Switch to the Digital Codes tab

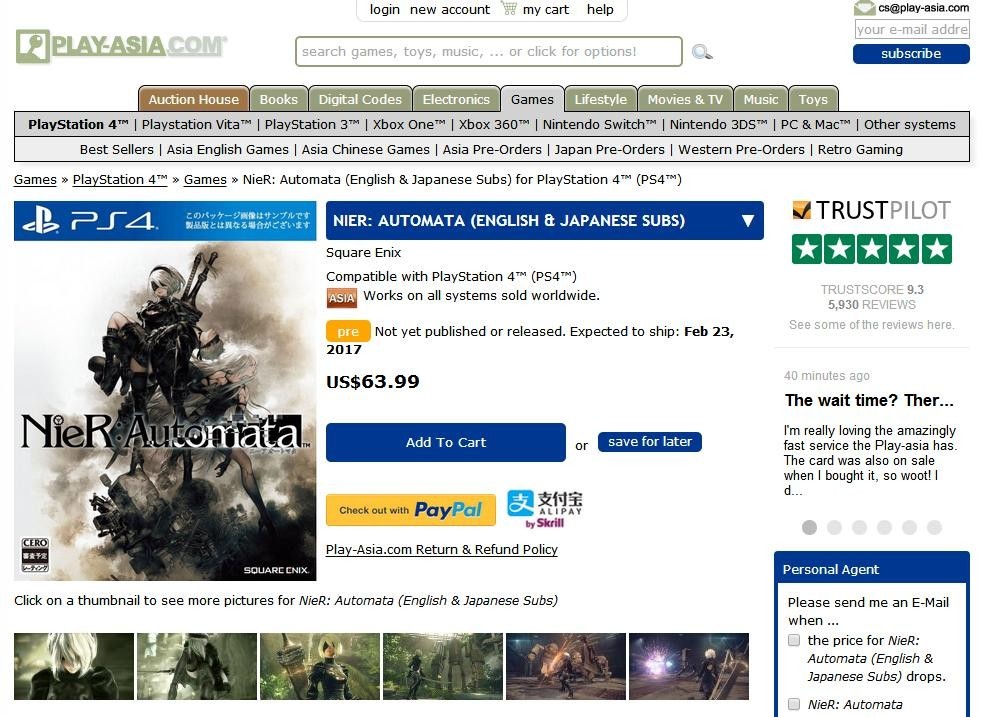[x=360, y=99]
